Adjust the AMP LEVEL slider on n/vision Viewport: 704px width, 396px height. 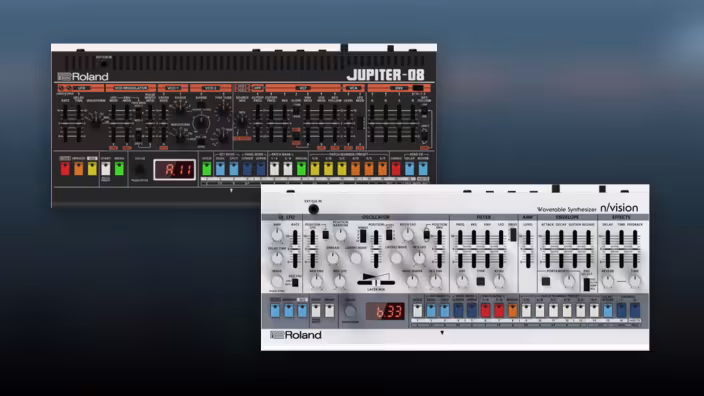click(x=528, y=248)
